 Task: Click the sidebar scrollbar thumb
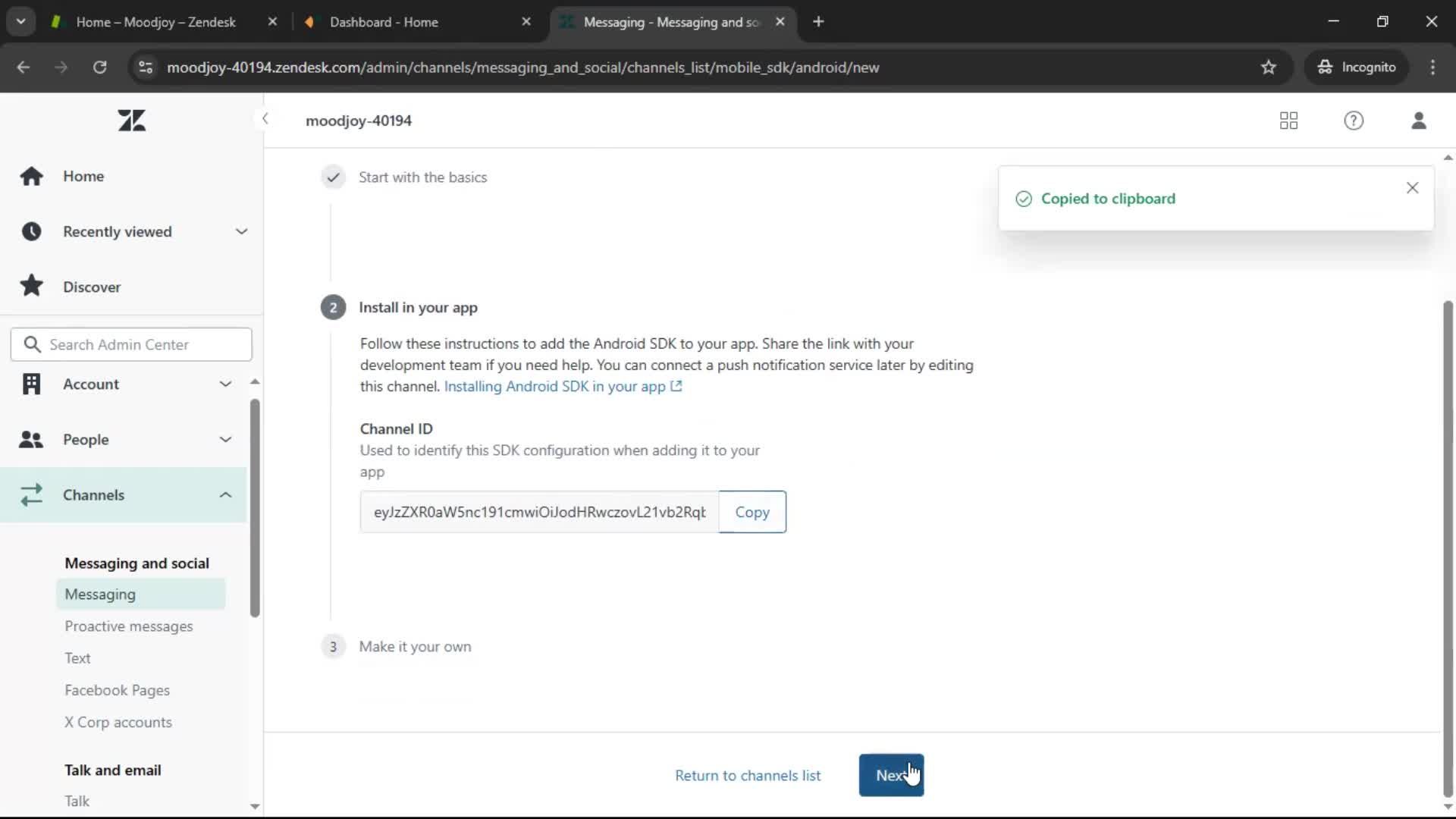255,508
